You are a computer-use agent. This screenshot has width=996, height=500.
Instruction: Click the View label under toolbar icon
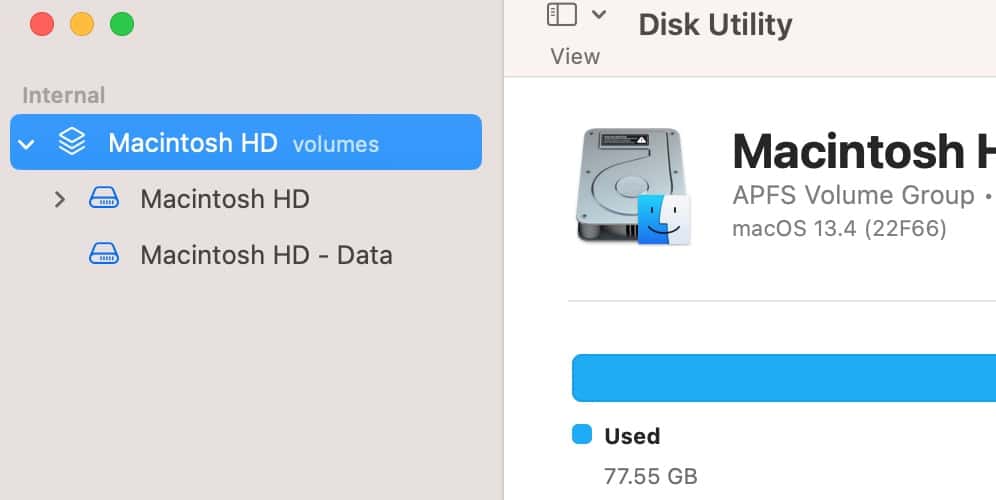(575, 57)
